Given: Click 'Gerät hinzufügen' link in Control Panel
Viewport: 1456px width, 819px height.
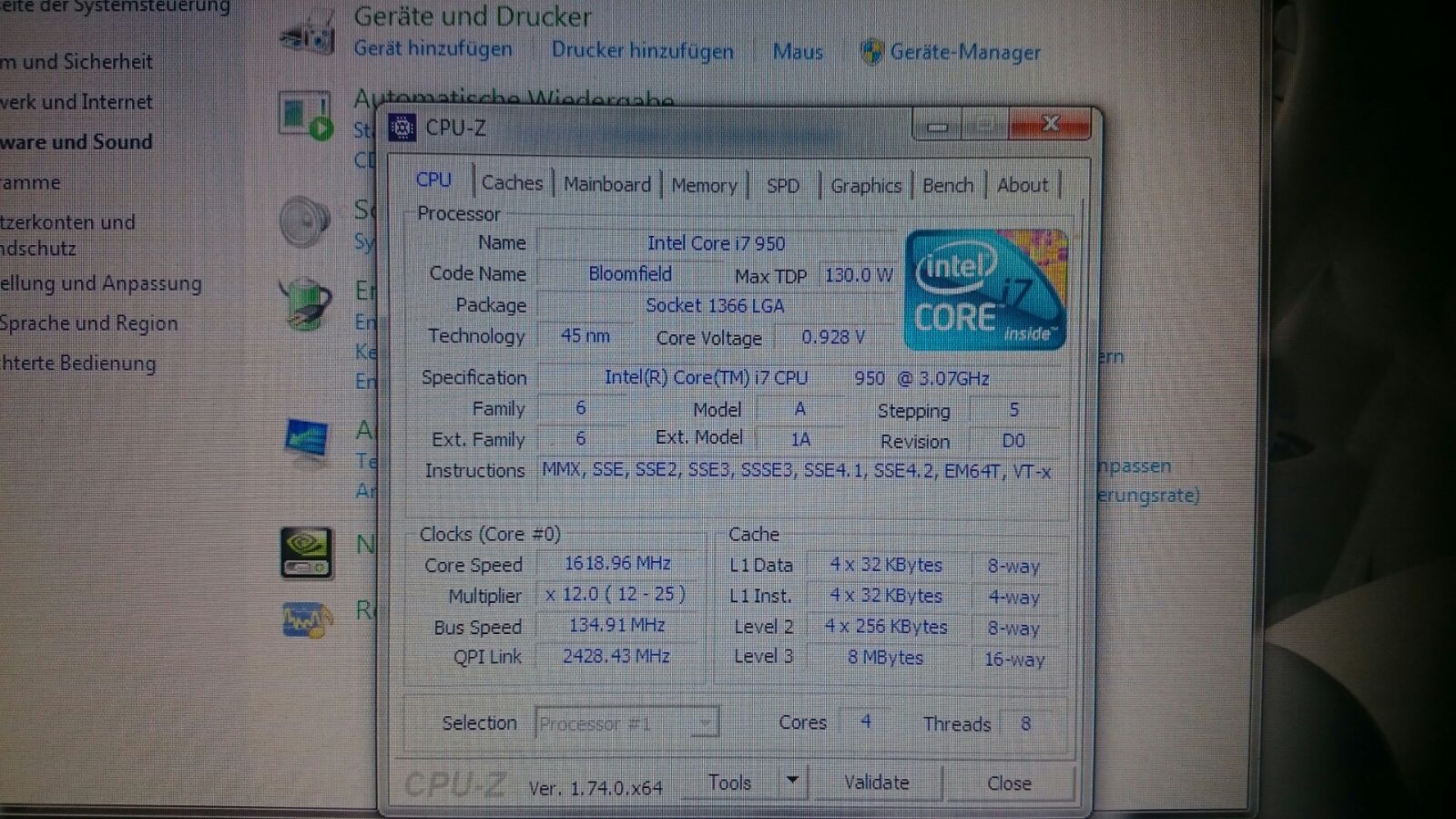Looking at the screenshot, I should tap(433, 48).
